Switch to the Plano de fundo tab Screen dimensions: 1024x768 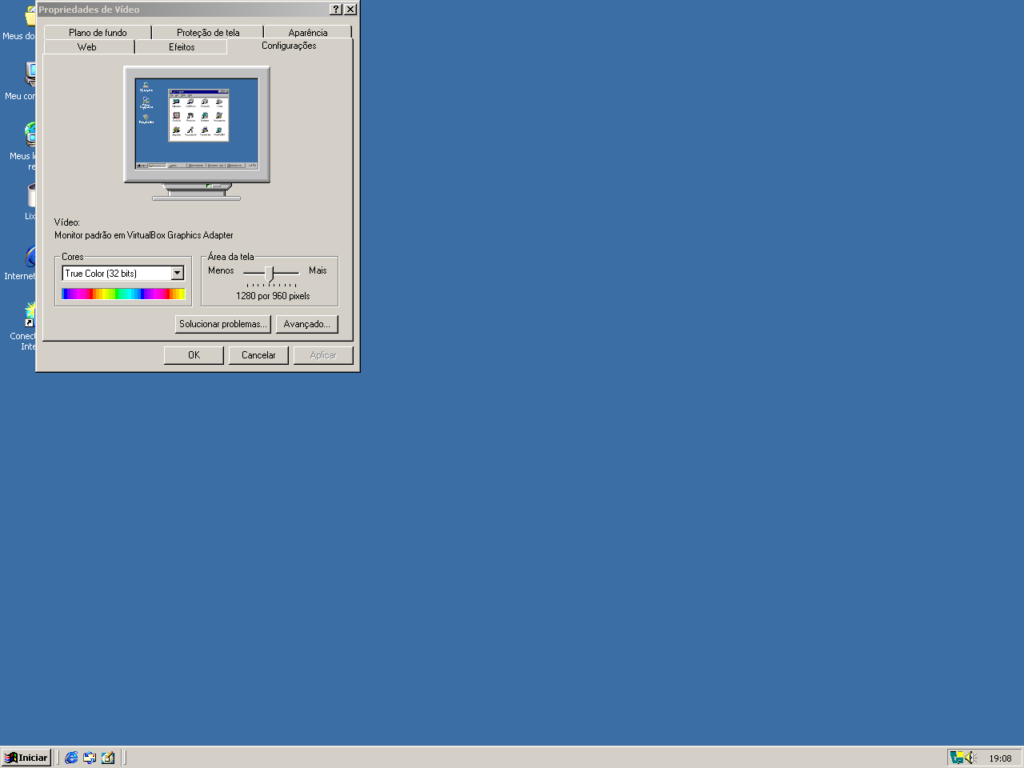(97, 32)
